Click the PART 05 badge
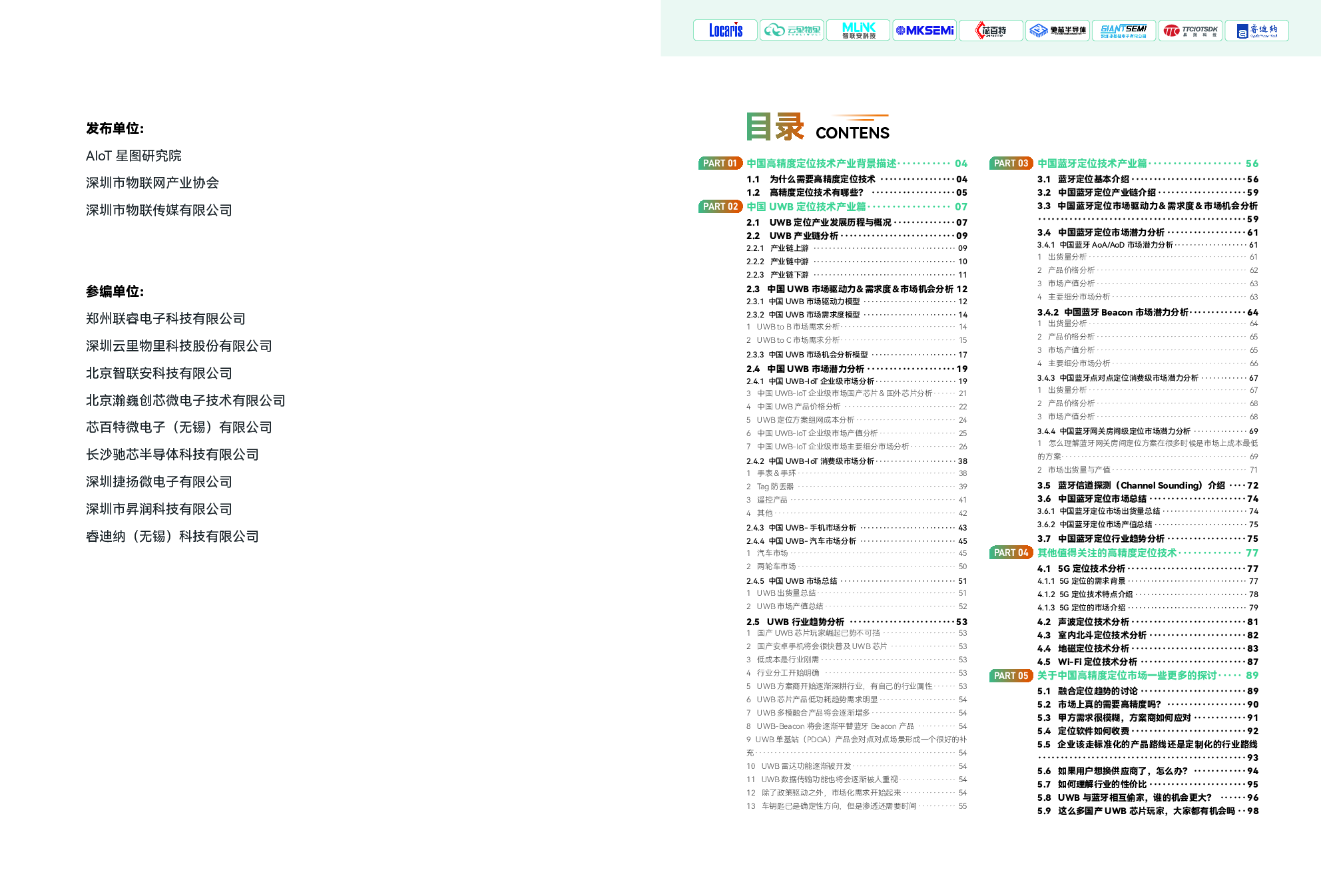The height and width of the screenshot is (896, 1321). 1011,676
